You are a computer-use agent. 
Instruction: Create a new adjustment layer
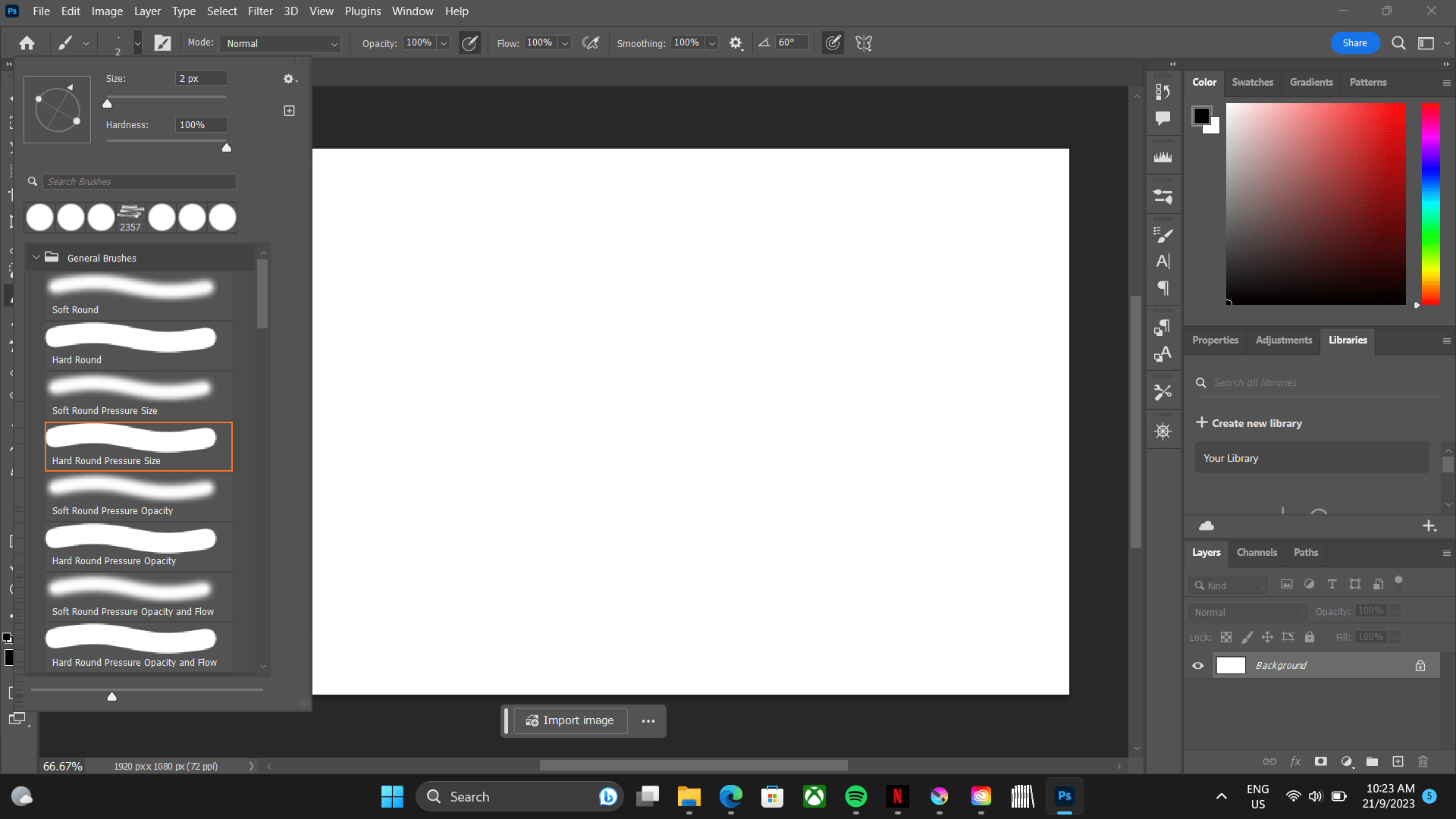coord(1347,761)
